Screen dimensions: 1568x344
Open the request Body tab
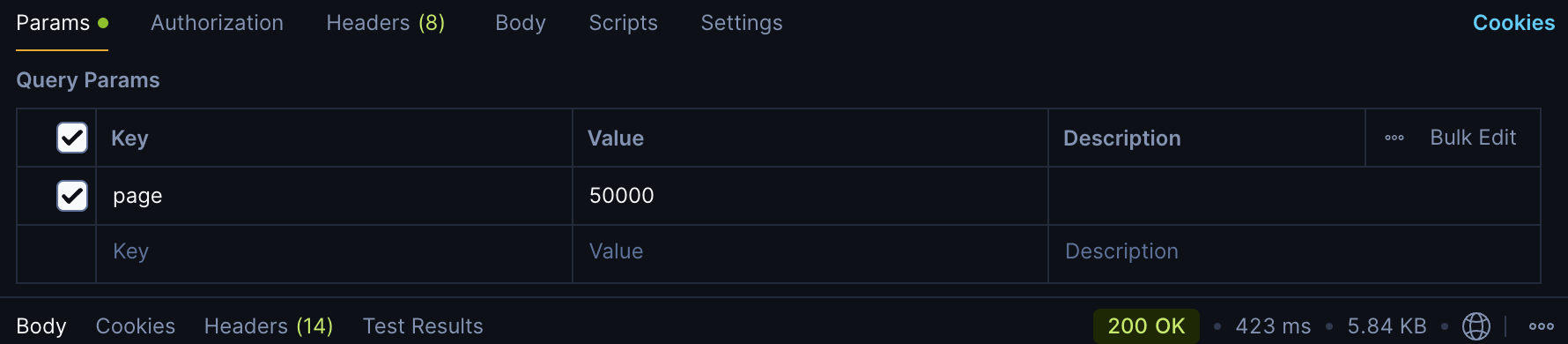521,23
